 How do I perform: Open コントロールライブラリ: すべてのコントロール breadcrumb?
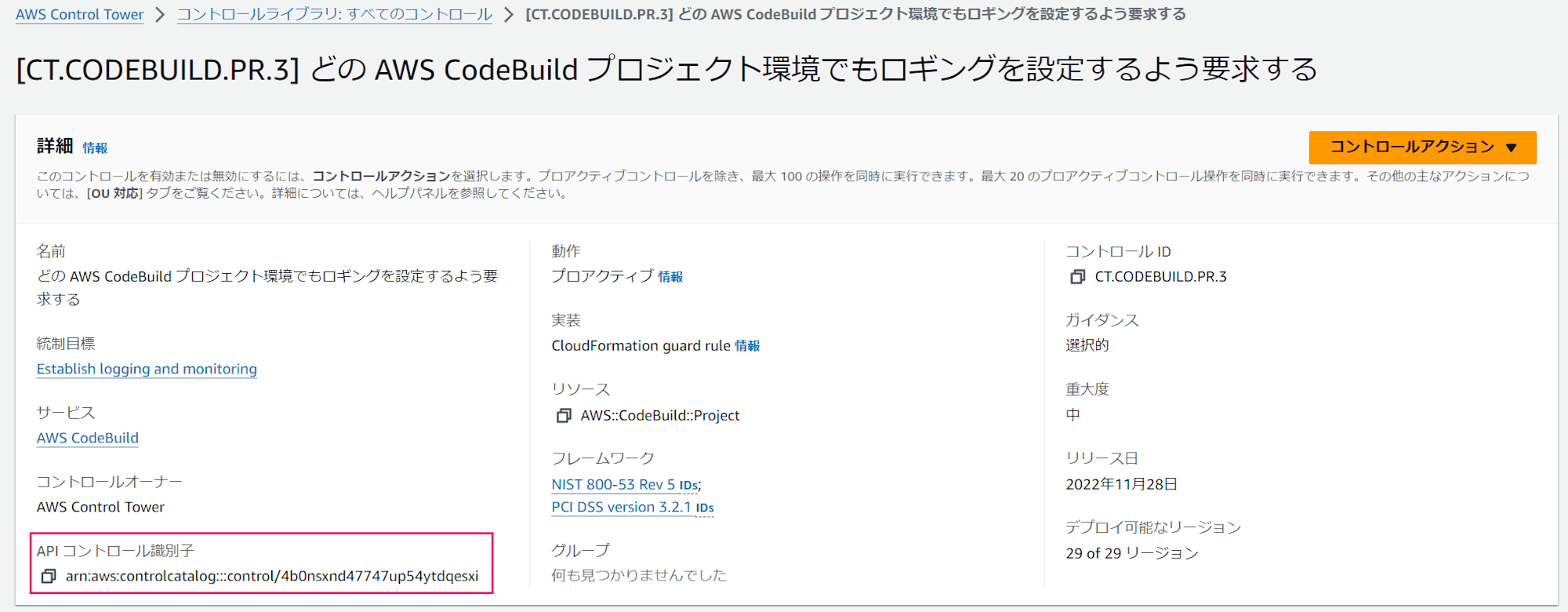335,14
